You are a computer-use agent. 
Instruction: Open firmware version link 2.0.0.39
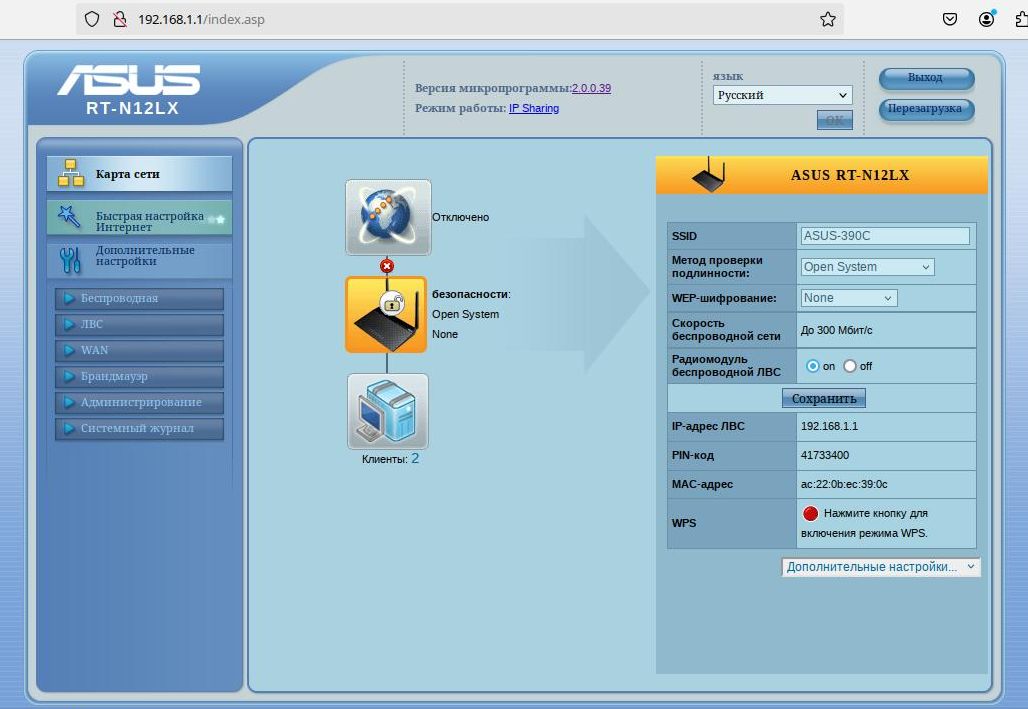(591, 88)
